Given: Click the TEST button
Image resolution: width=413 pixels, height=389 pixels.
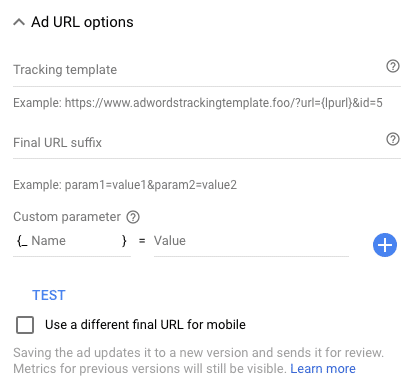Looking at the screenshot, I should pos(49,295).
